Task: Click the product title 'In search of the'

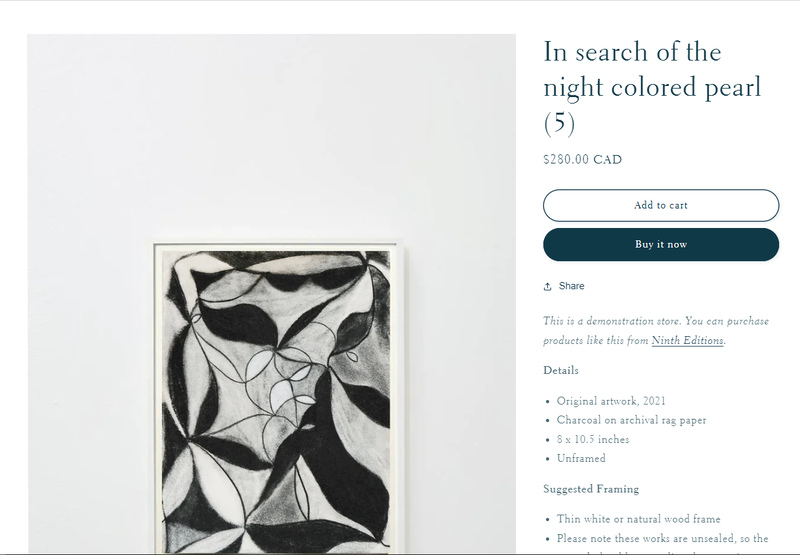Action: (x=632, y=52)
